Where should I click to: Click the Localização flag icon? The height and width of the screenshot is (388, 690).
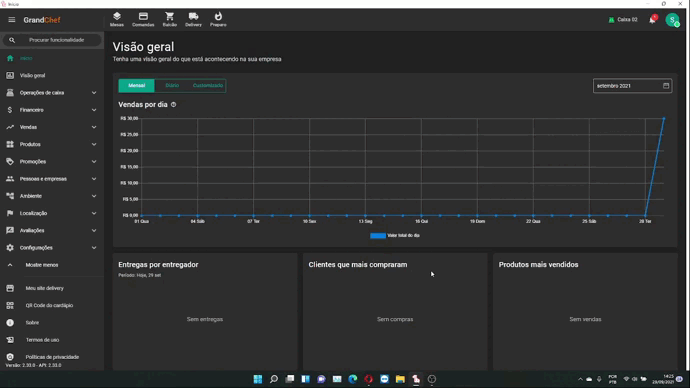coord(10,213)
